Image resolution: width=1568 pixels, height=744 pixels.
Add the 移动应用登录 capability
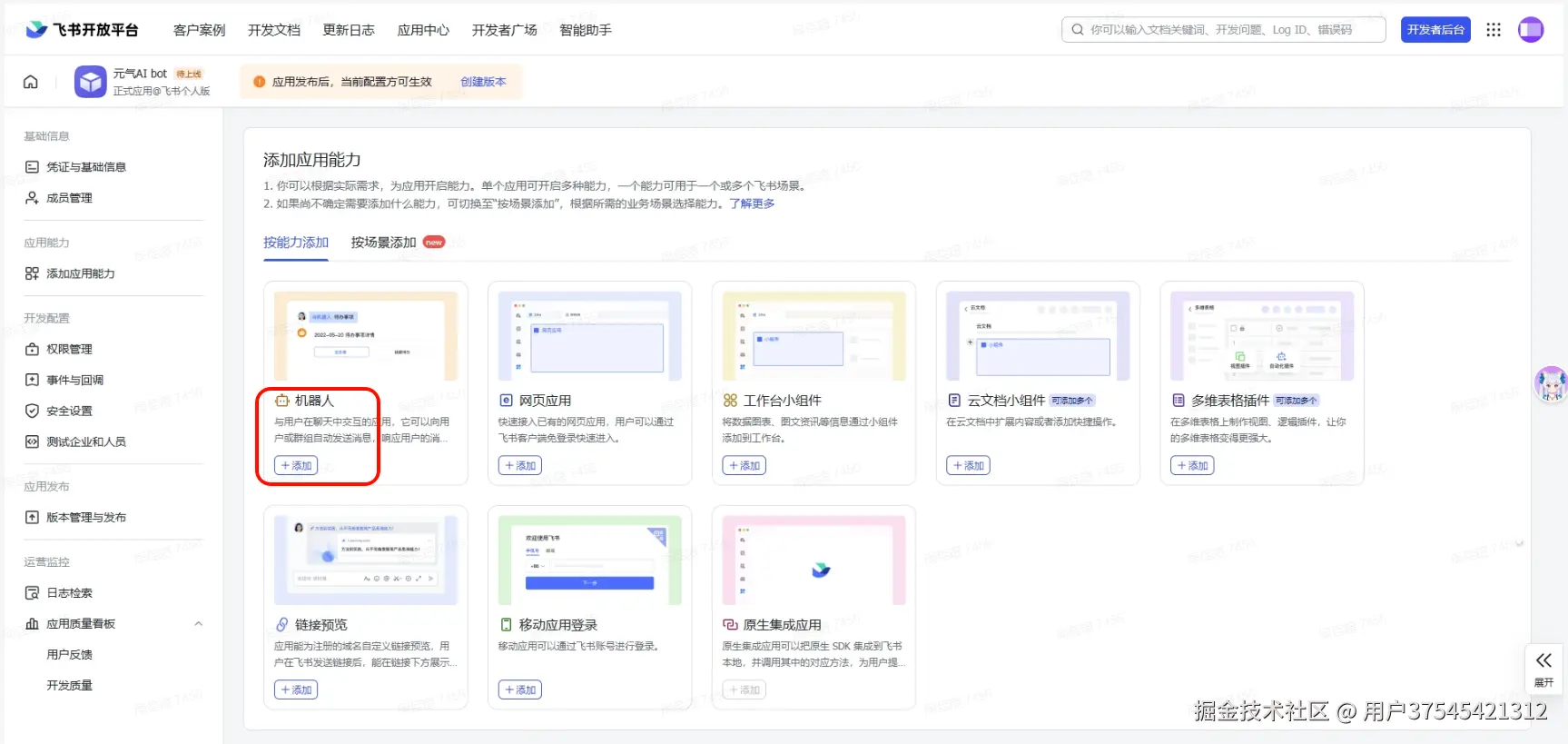click(520, 689)
